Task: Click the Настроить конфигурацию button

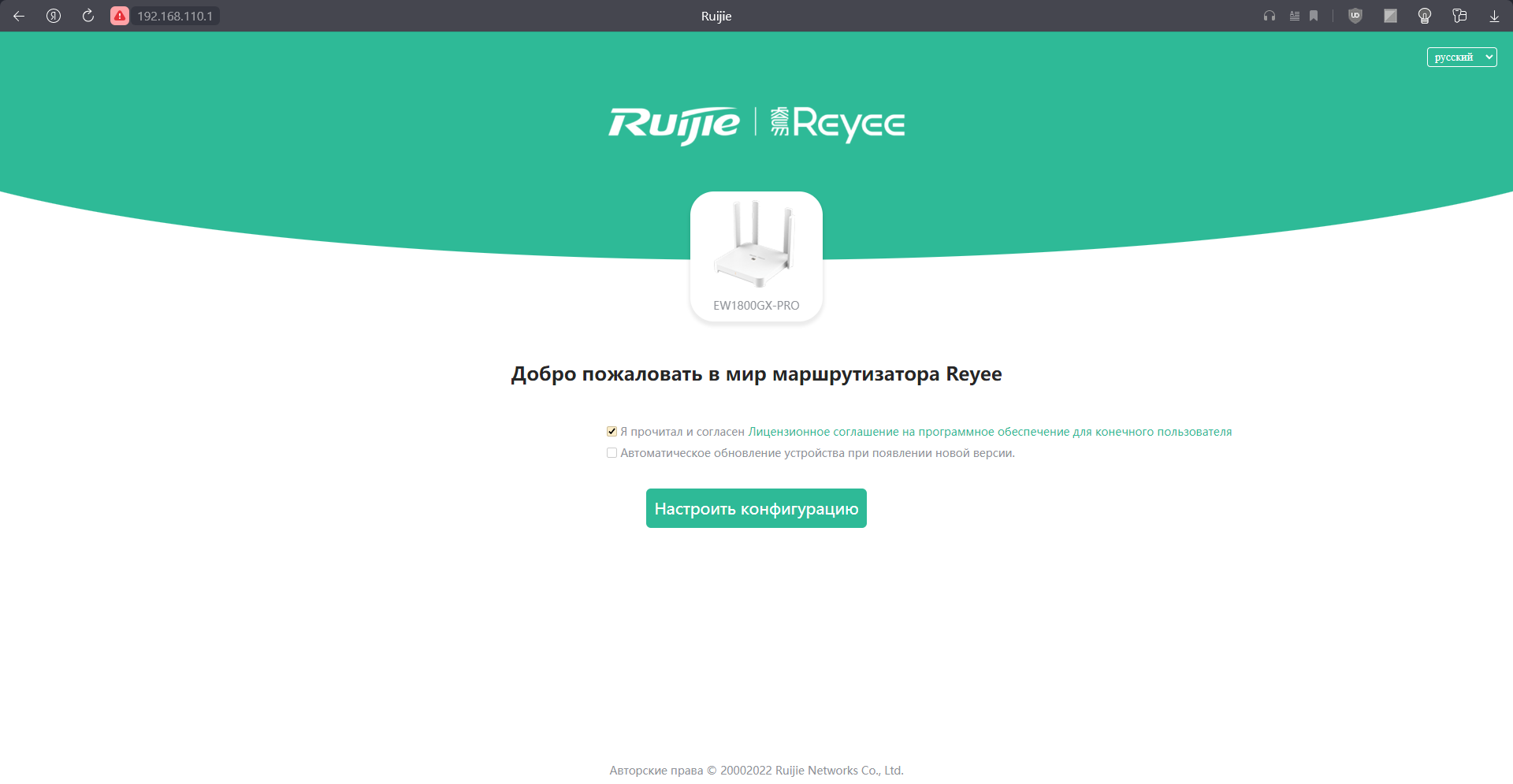Action: click(x=756, y=508)
